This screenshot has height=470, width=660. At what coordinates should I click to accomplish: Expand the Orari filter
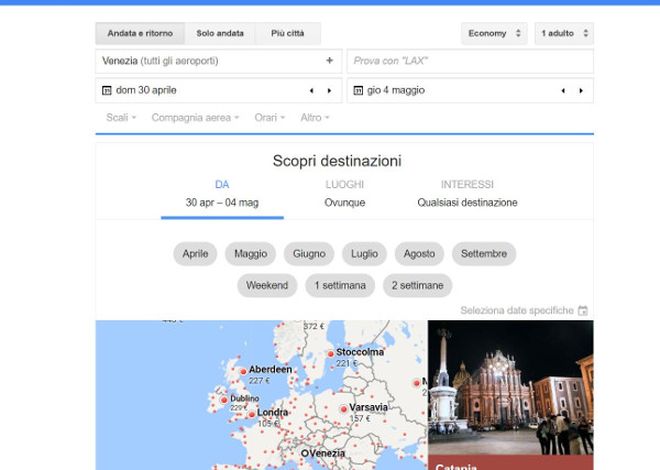270,117
